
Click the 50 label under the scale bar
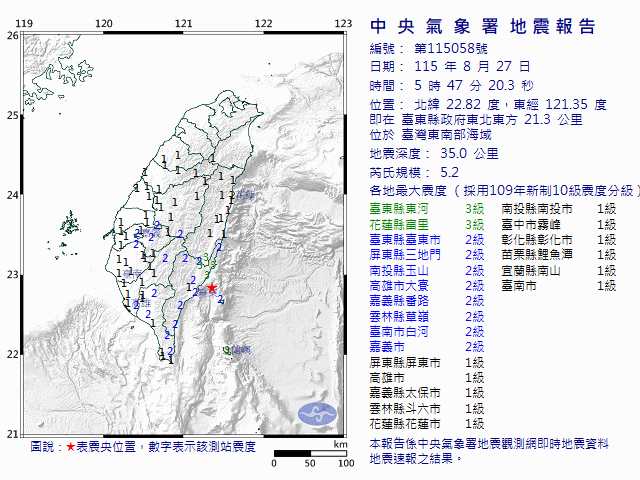click(x=310, y=463)
